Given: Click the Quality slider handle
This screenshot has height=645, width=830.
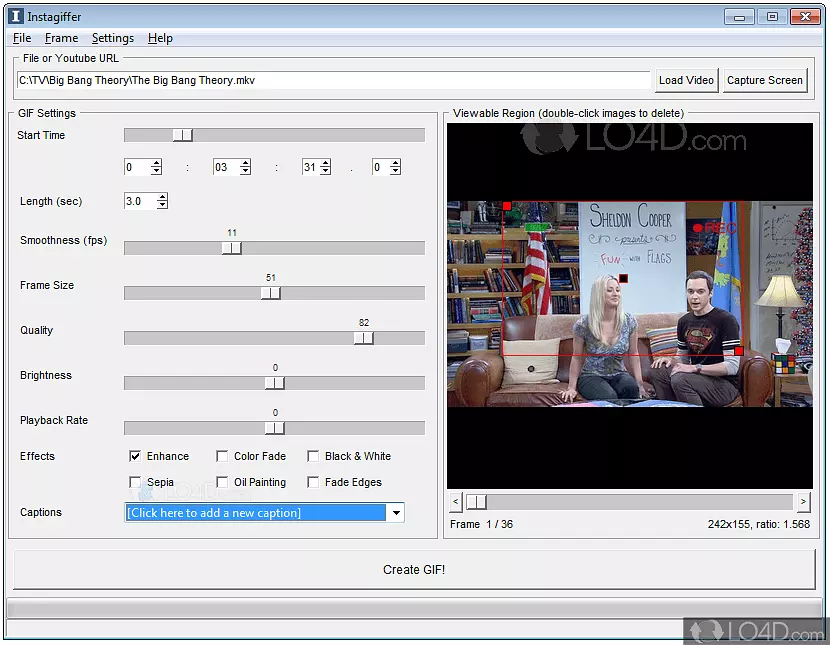Looking at the screenshot, I should pos(364,338).
